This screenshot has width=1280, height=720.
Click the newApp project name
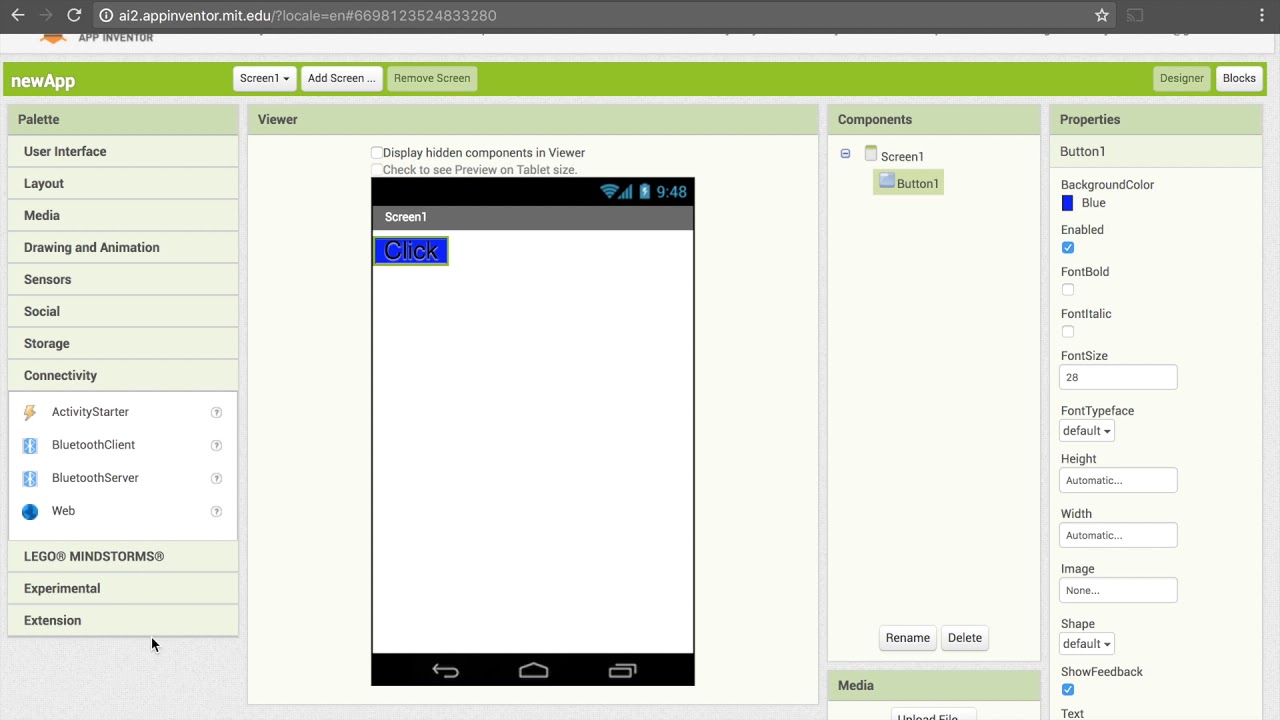tap(43, 81)
